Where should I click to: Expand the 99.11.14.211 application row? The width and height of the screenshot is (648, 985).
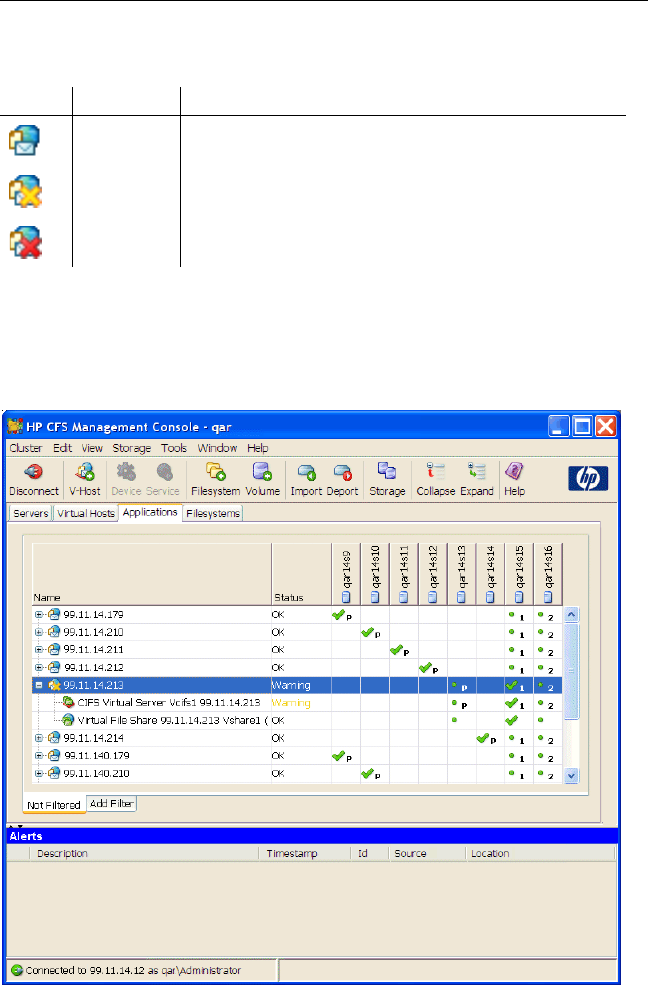point(39,650)
